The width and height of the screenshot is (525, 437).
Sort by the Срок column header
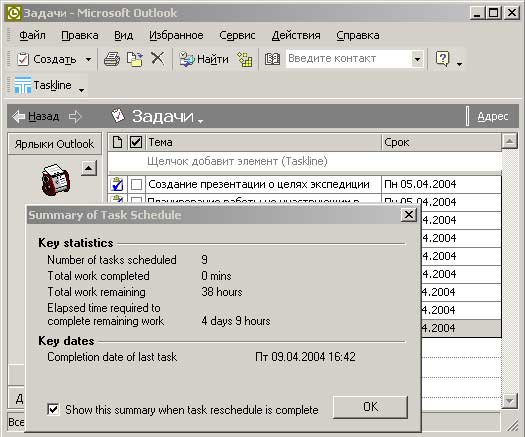[441, 142]
